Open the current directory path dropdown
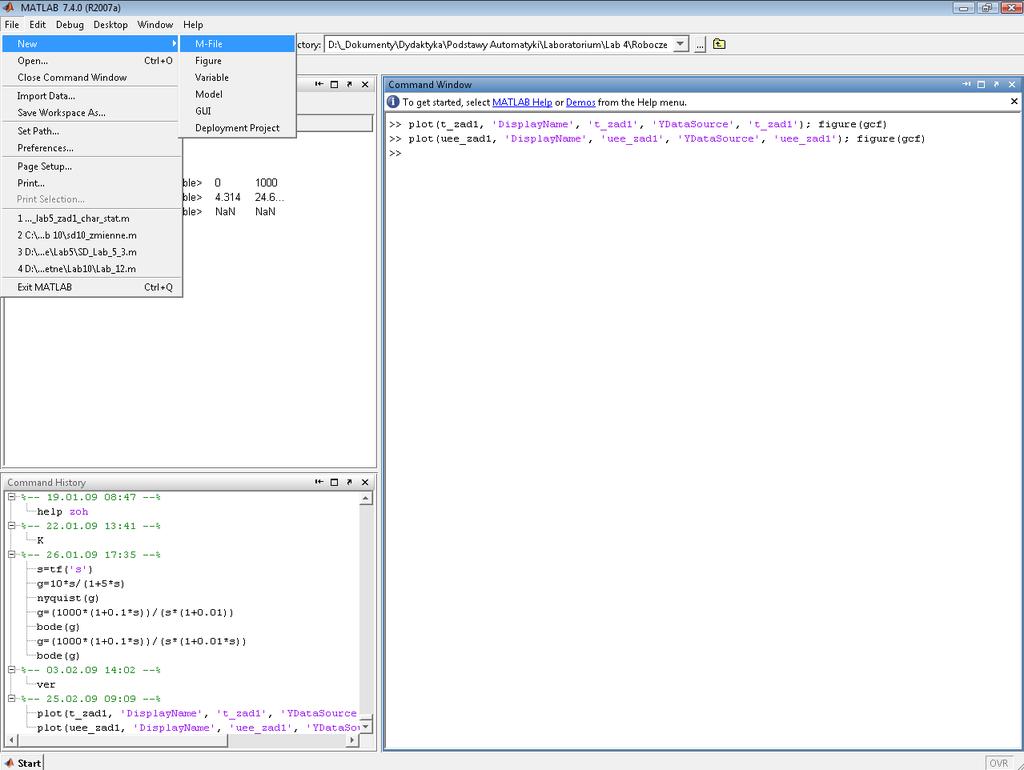The image size is (1024, 770). 680,44
